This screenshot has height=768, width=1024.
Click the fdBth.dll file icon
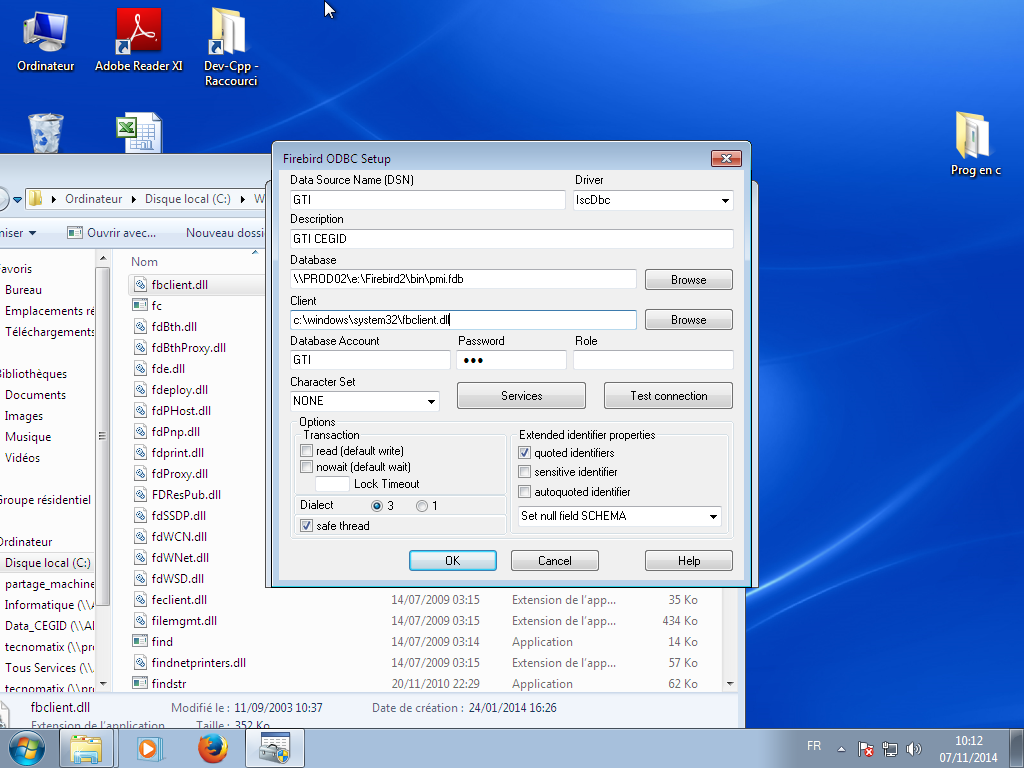140,327
